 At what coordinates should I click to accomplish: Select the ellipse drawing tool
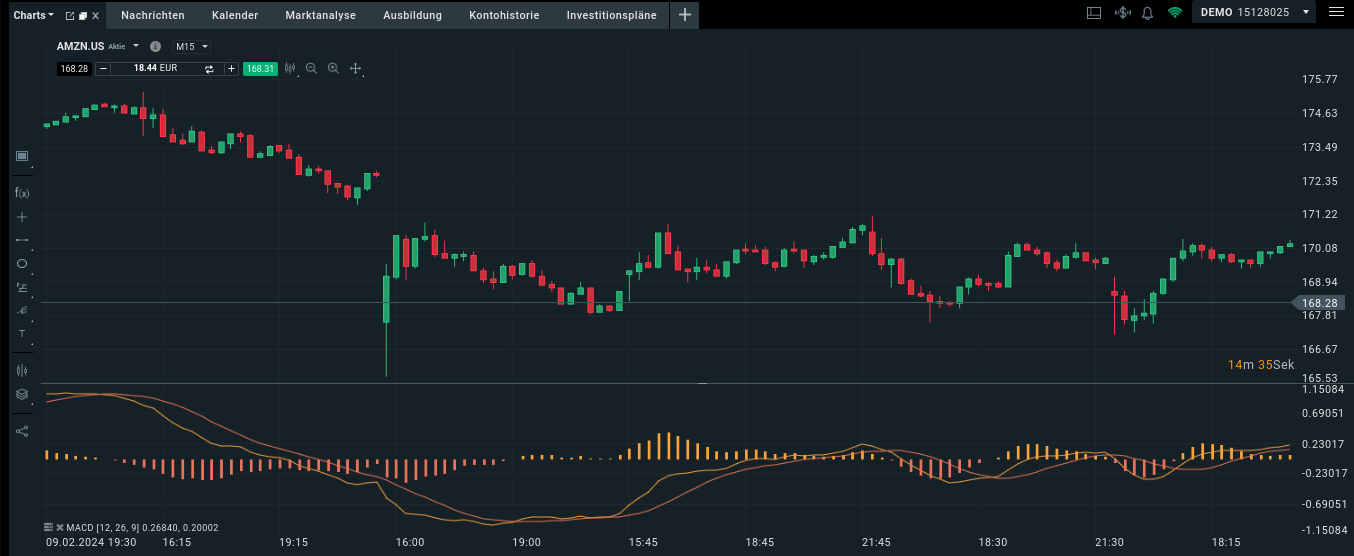pos(22,264)
